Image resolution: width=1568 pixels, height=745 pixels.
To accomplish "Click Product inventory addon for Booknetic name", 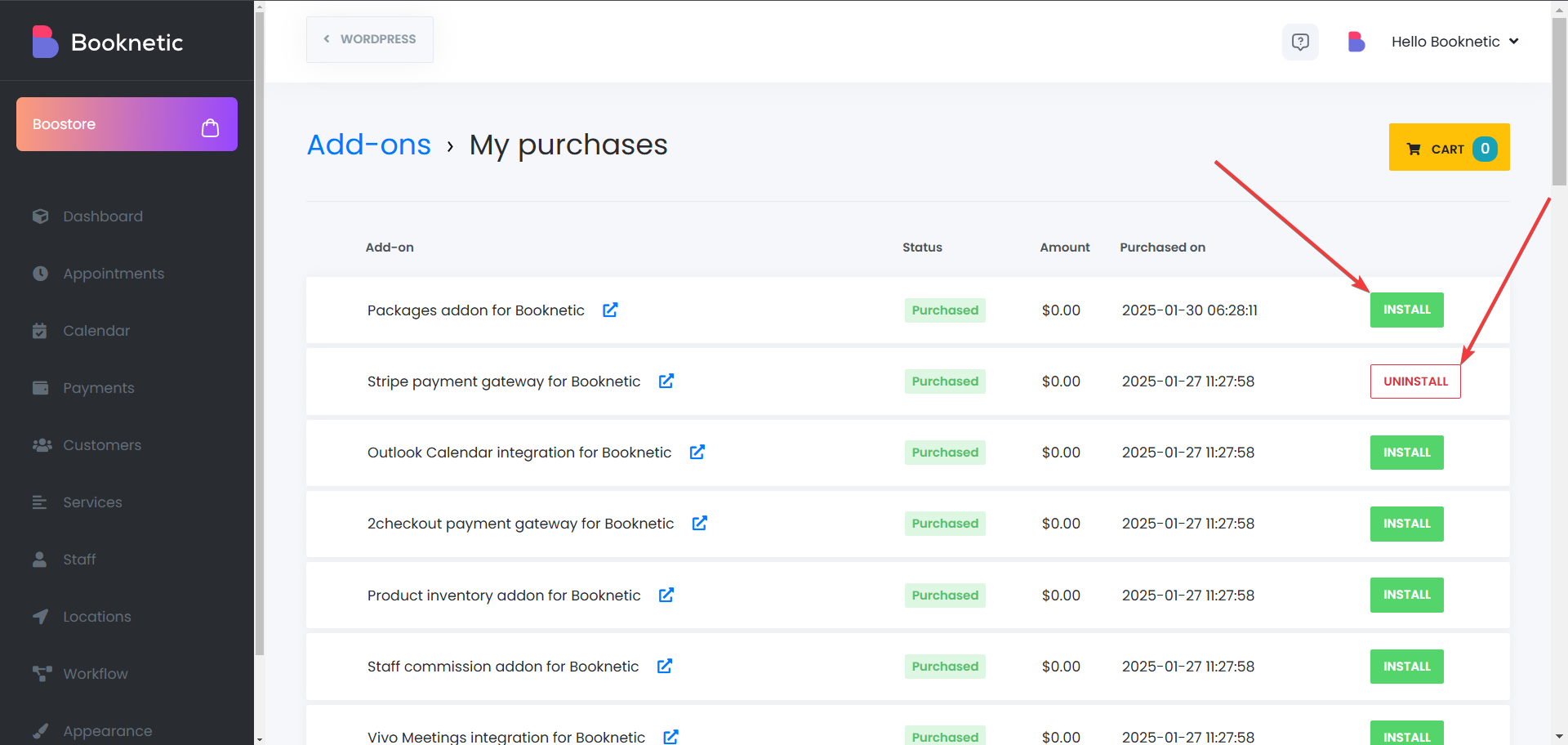I will 504,596.
